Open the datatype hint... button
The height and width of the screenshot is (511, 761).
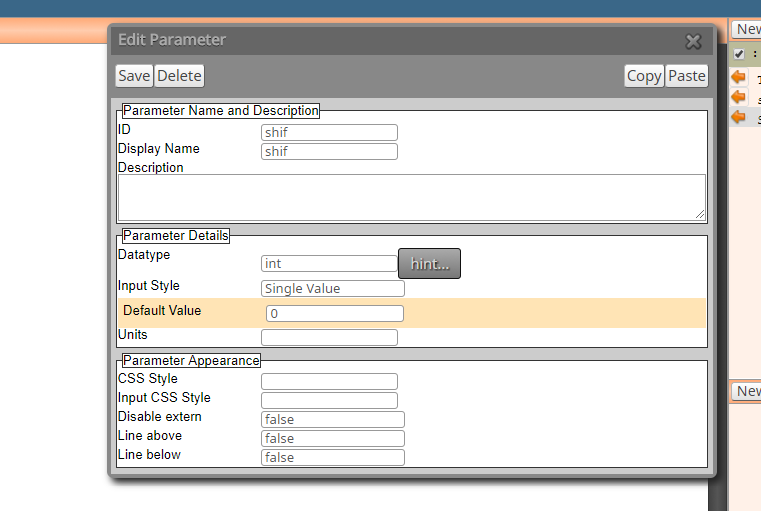pos(430,264)
